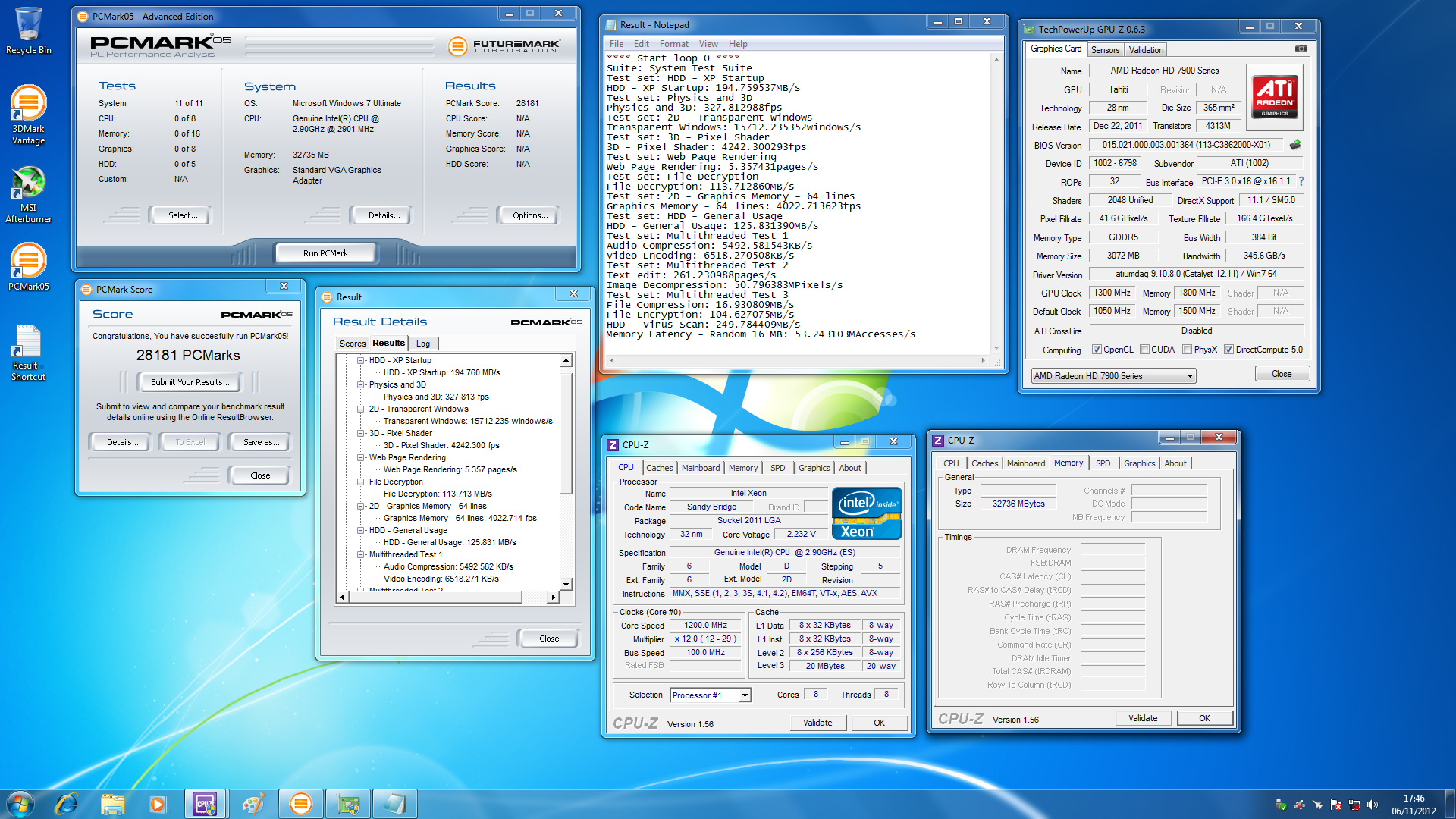The image size is (1456, 819).
Task: Select the Result - Shortcut desktop file
Action: click(28, 353)
